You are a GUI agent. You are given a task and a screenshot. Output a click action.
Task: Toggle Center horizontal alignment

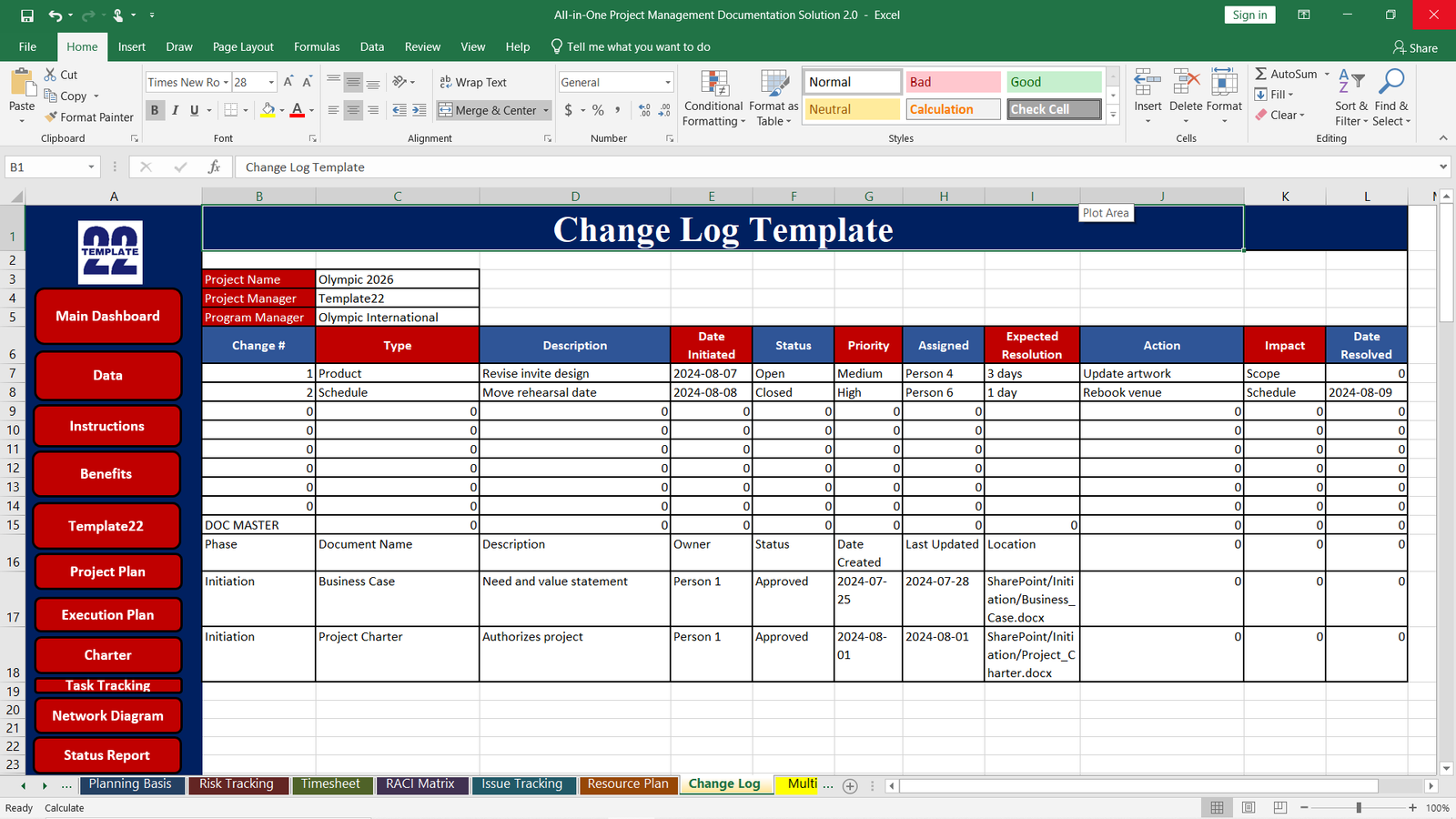click(353, 110)
